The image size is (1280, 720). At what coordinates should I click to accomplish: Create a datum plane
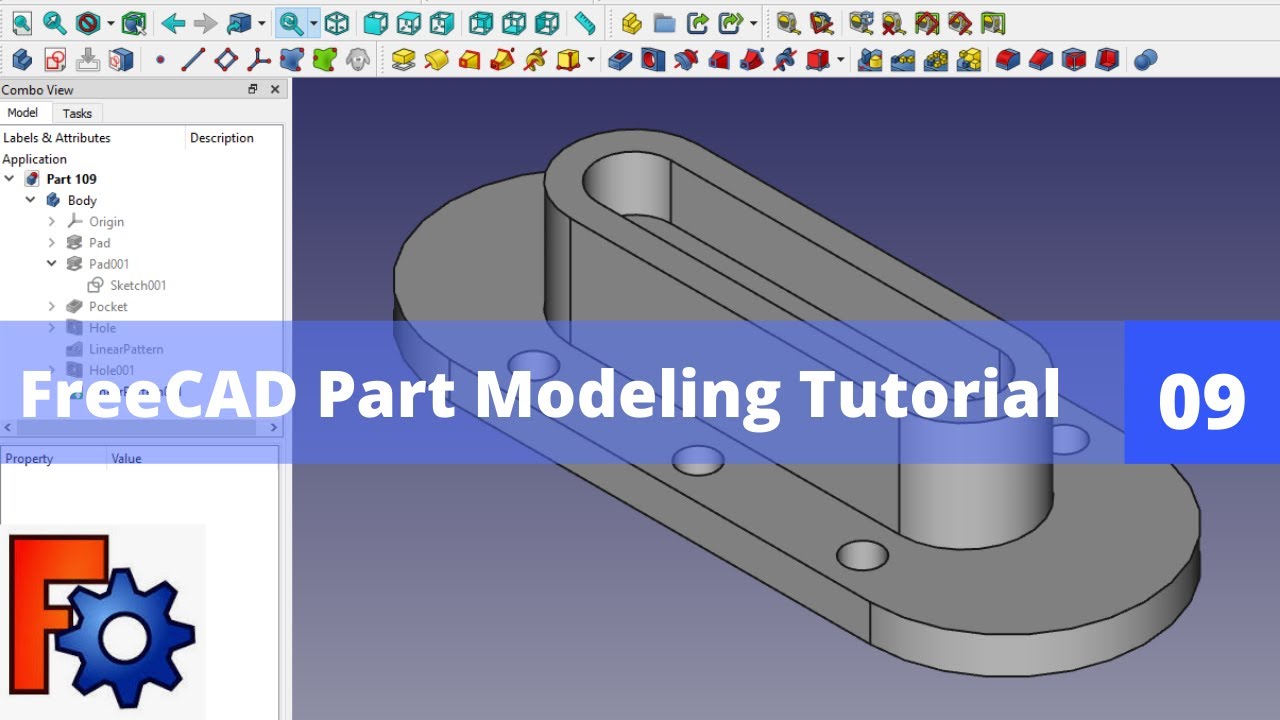(x=226, y=60)
